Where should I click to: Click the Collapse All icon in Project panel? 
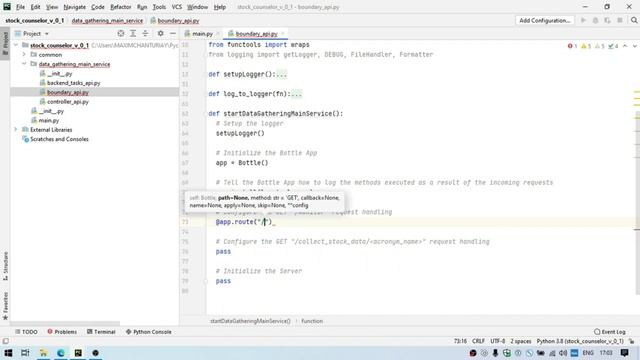(x=145, y=33)
